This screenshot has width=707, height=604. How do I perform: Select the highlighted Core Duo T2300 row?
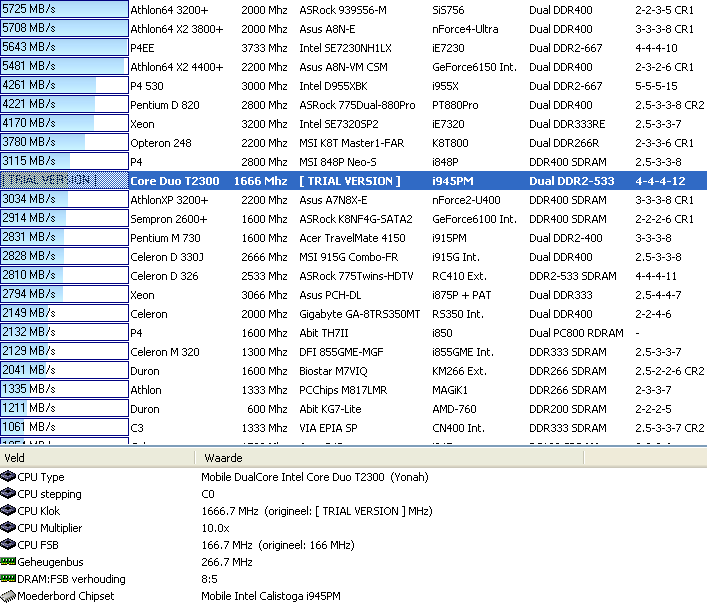354,181
